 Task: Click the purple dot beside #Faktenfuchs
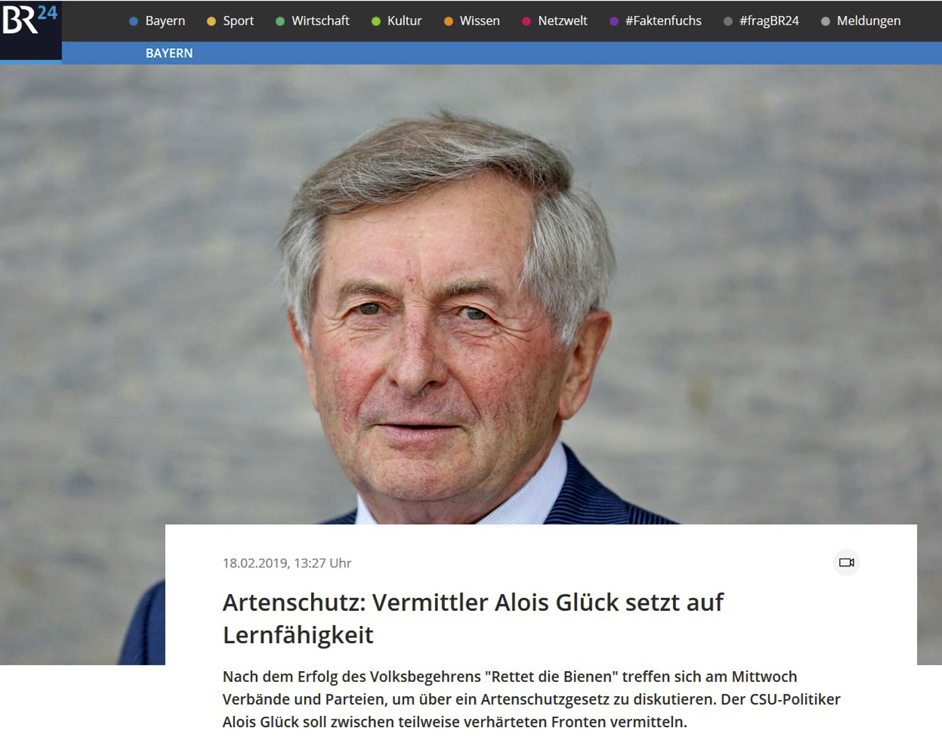pyautogui.click(x=613, y=21)
